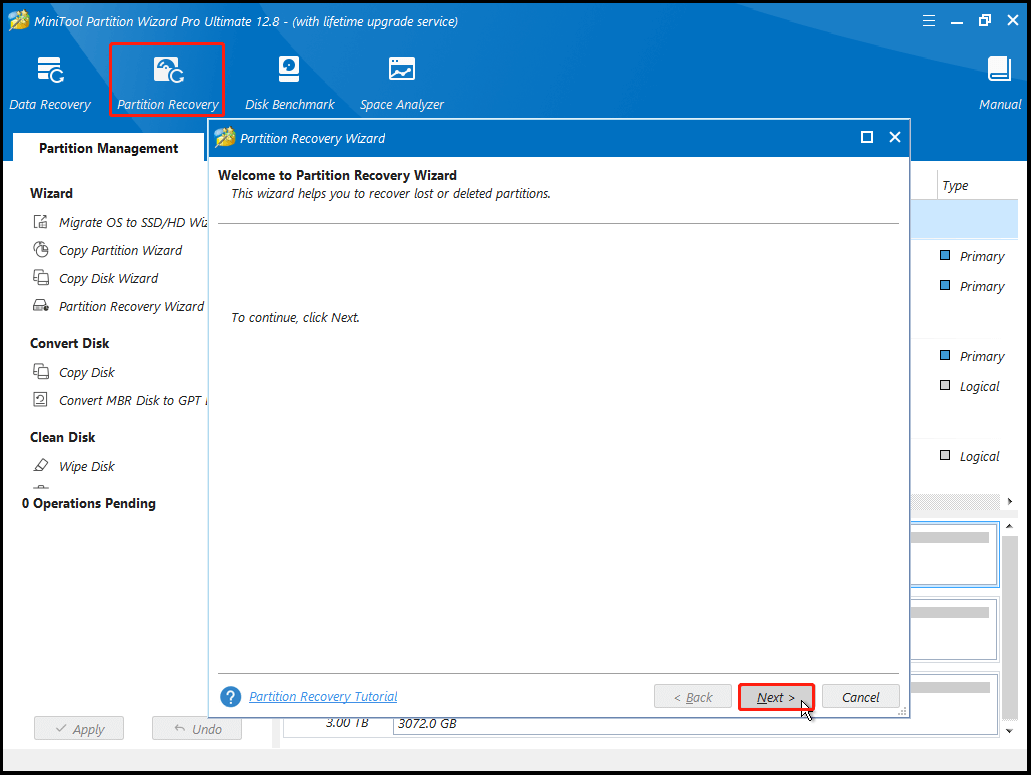
Task: Click the Type column header
Action: [955, 185]
